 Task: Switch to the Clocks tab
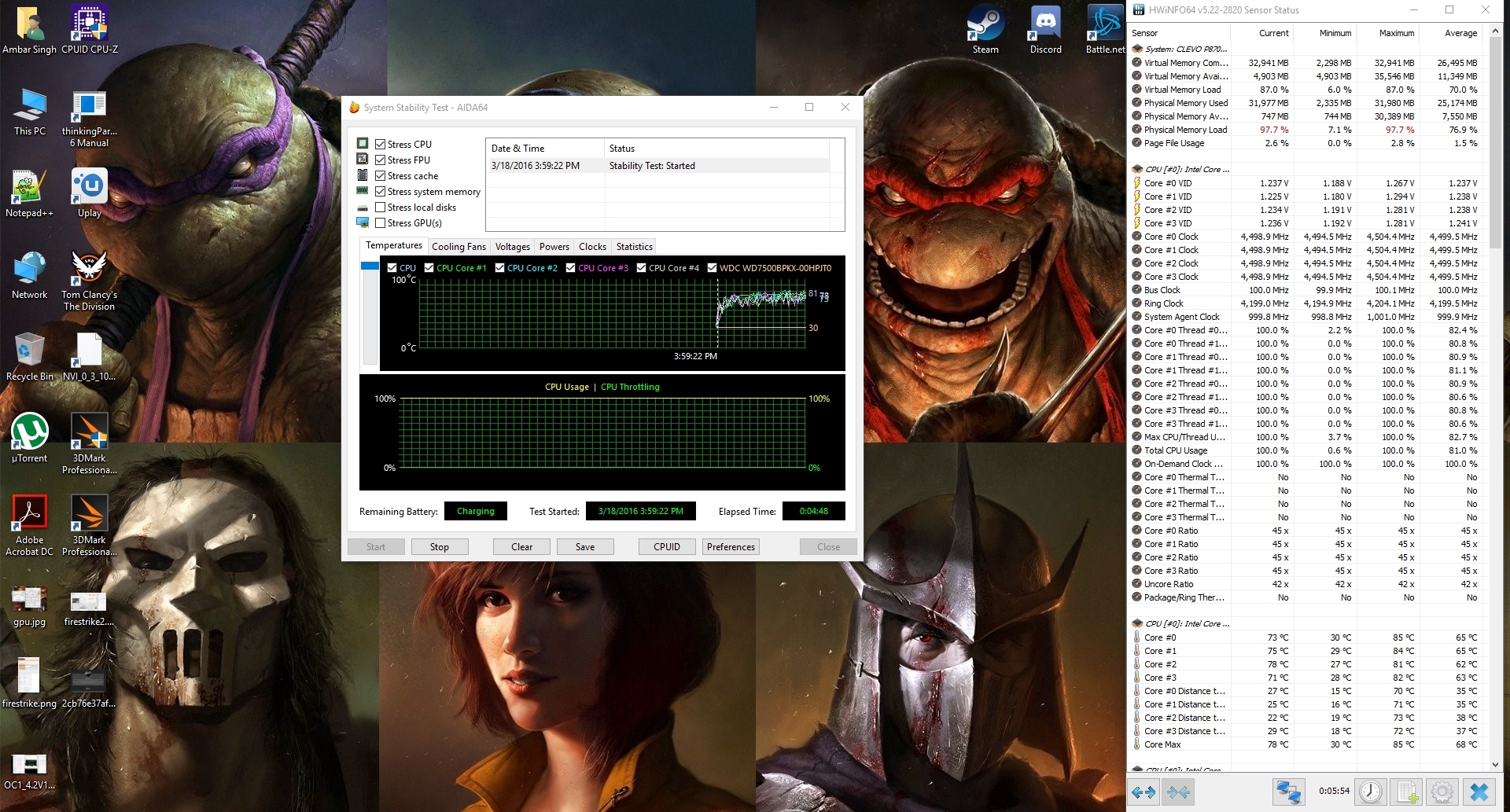593,247
